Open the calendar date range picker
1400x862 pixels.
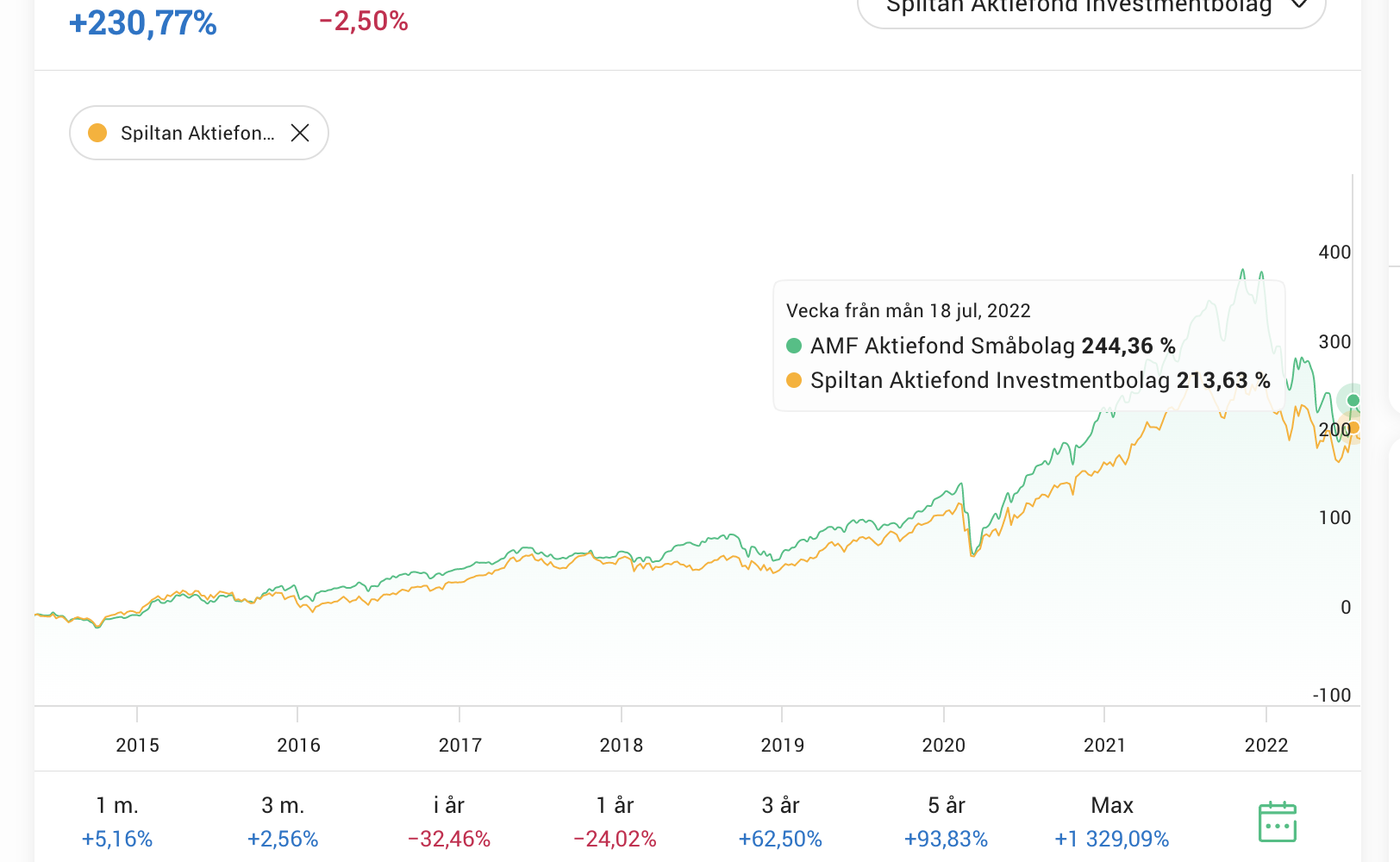point(1277,821)
